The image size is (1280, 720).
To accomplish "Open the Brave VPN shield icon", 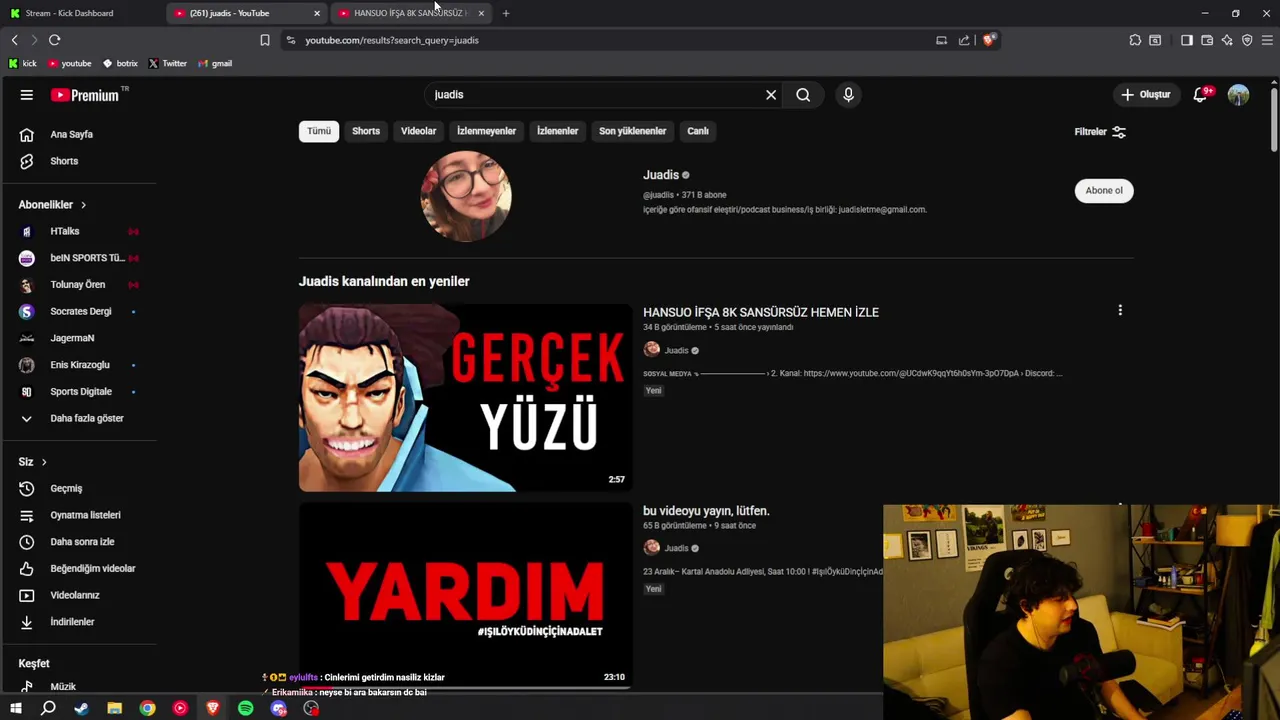I will tap(1247, 40).
